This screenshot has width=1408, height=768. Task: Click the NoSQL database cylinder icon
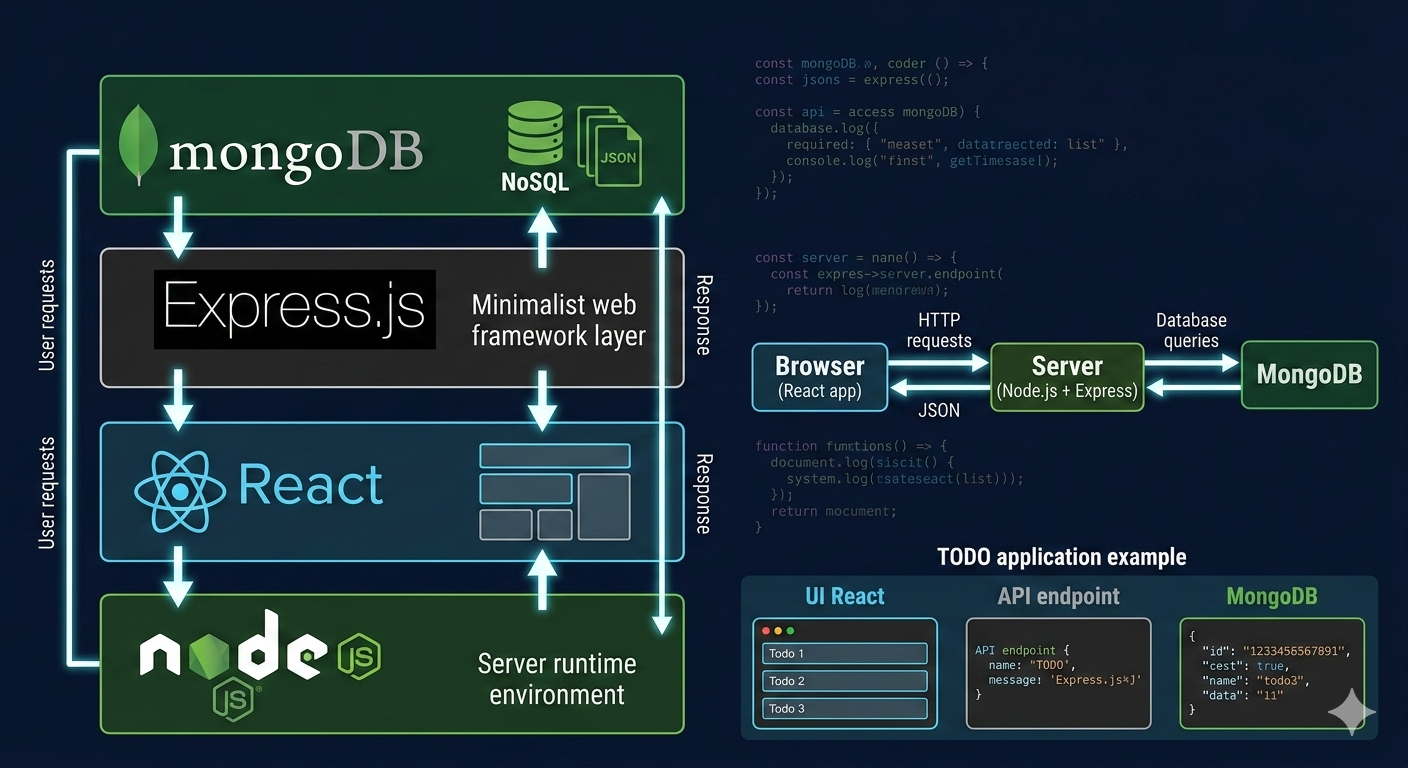(x=535, y=137)
